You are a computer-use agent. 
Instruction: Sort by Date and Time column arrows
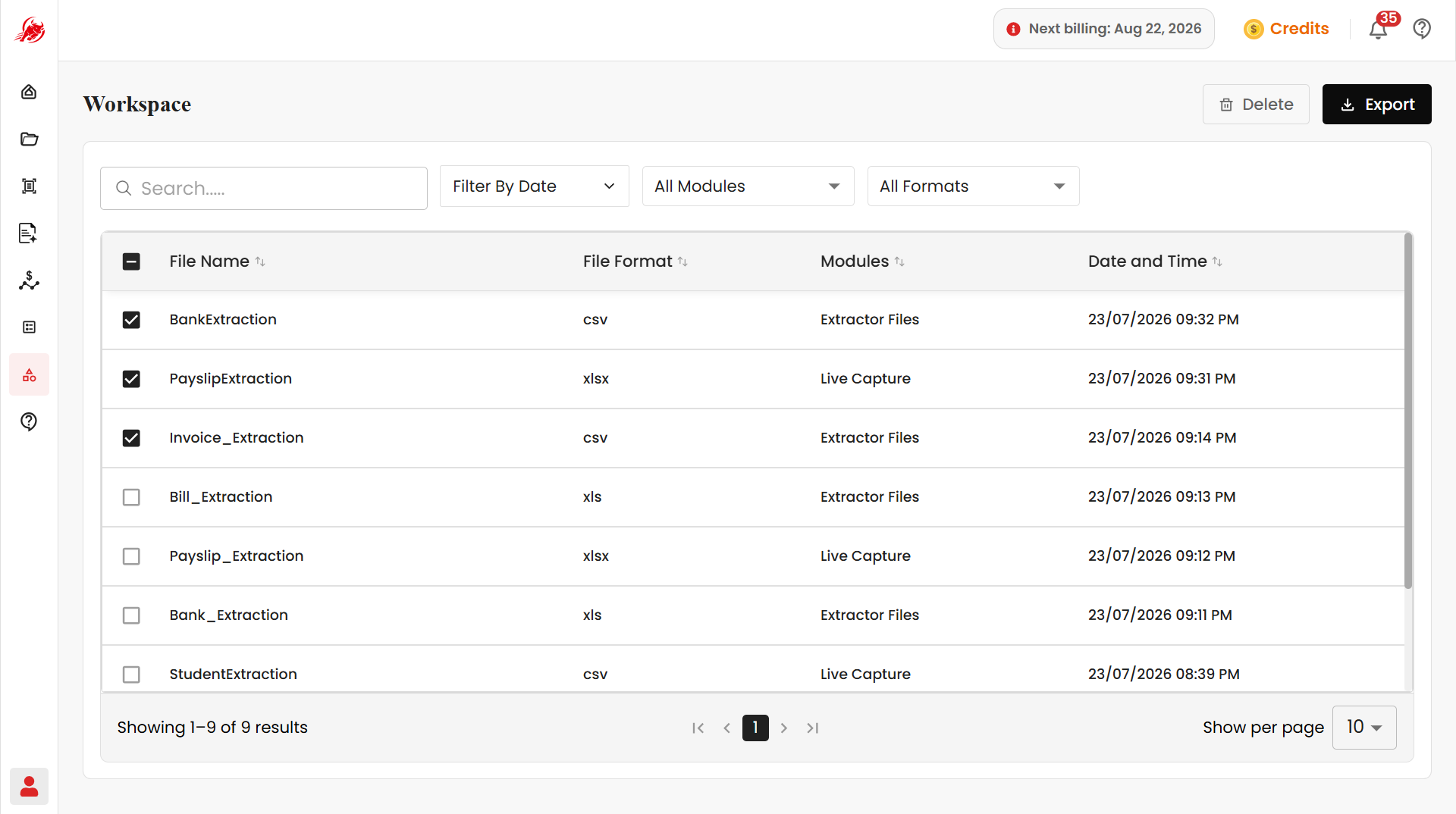[x=1217, y=261]
